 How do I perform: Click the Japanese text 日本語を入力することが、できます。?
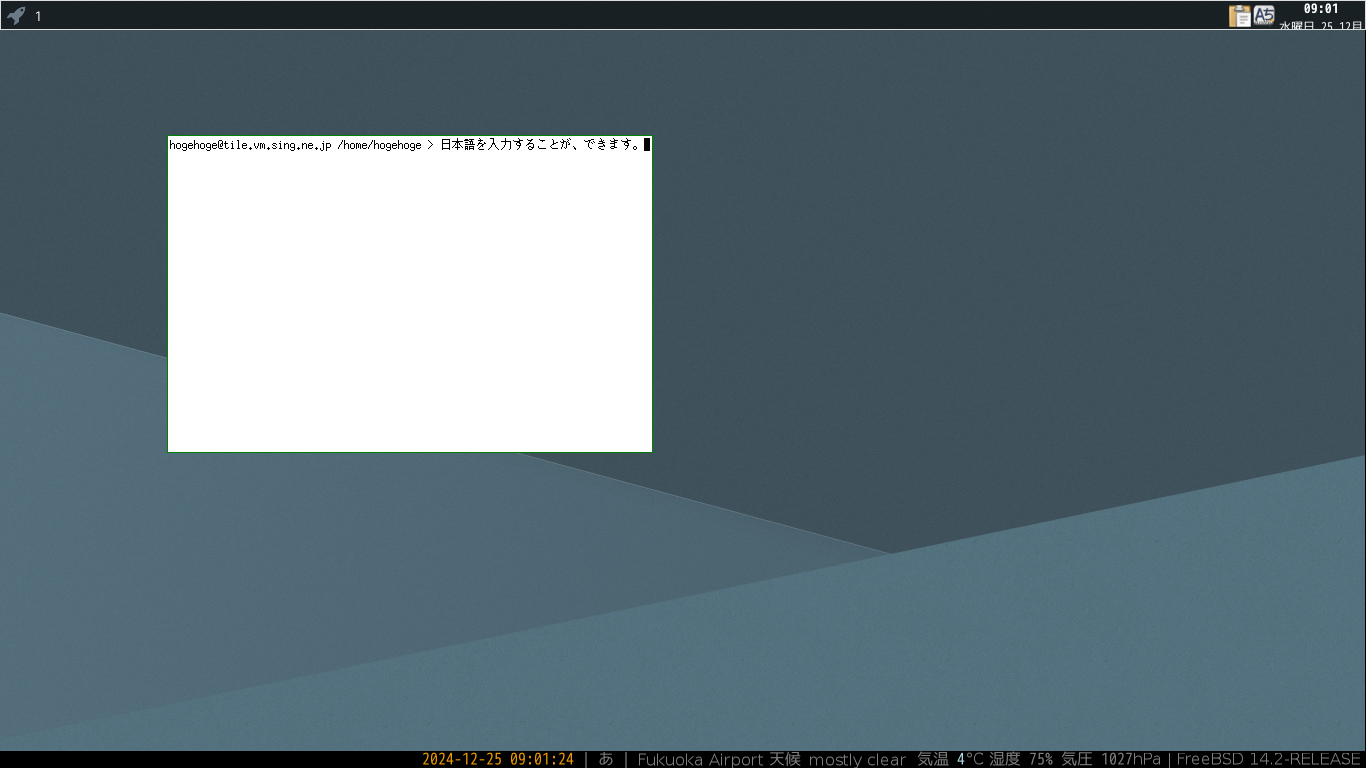click(540, 145)
